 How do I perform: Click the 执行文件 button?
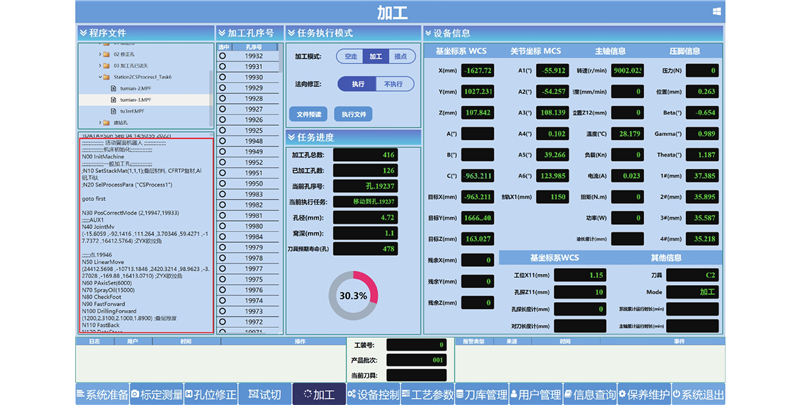[354, 114]
